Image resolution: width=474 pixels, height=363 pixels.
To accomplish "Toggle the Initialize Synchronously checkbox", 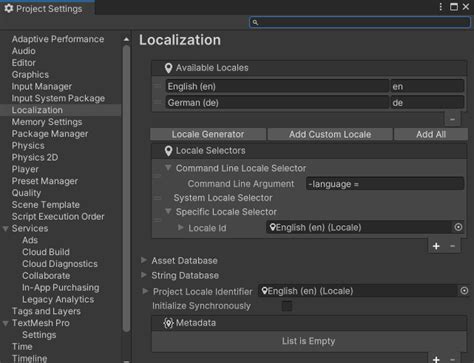I will [x=287, y=306].
